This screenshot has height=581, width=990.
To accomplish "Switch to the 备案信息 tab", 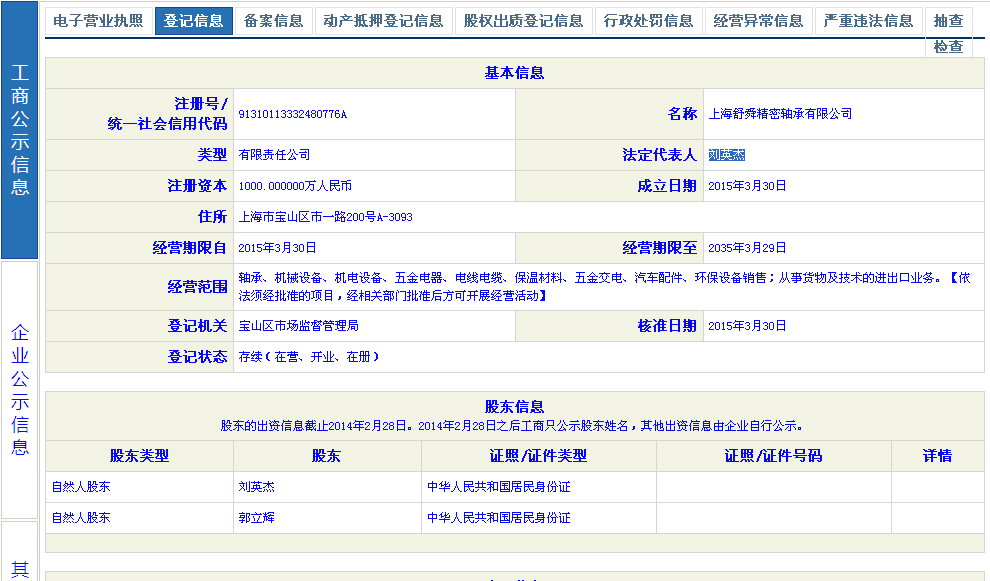I will [273, 21].
